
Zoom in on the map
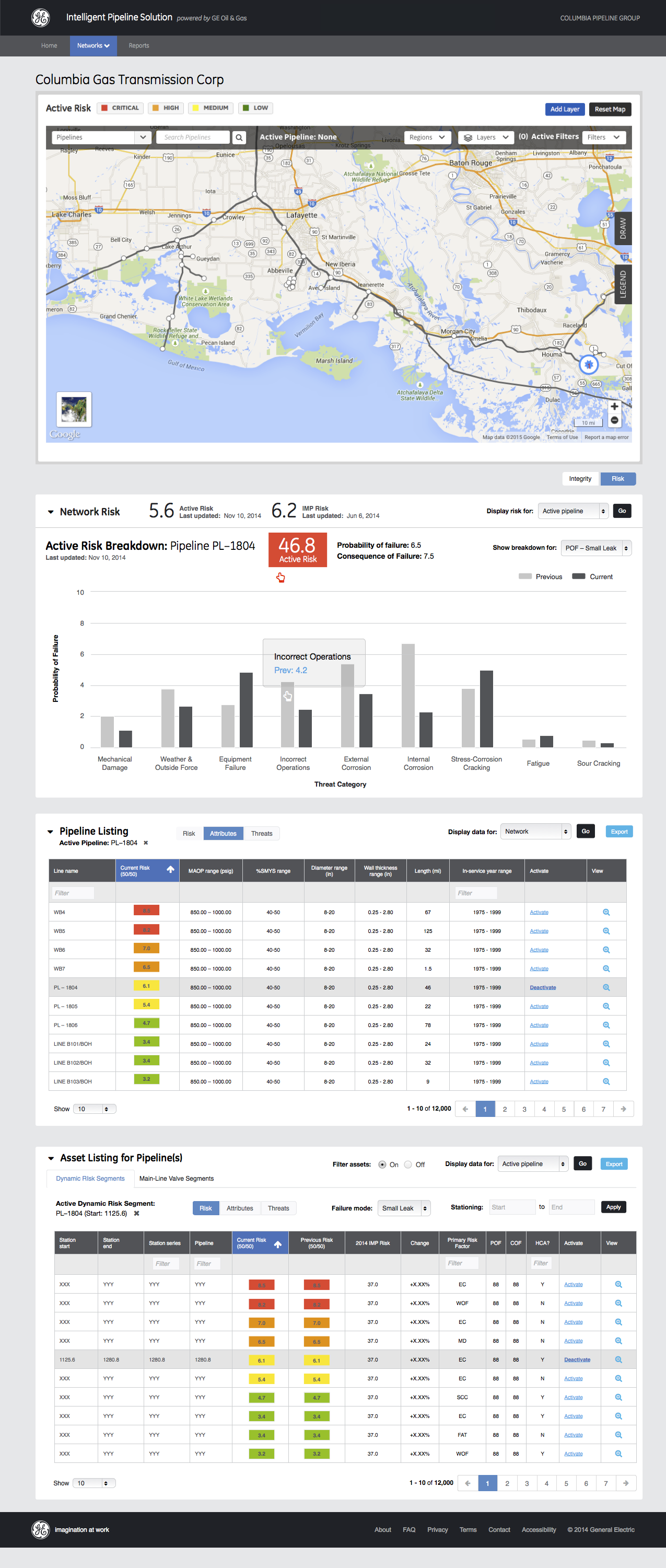[x=614, y=407]
